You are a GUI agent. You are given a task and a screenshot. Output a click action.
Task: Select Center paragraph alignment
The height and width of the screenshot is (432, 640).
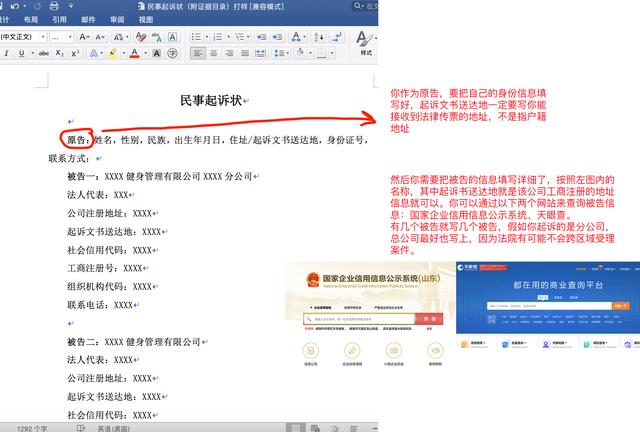pyautogui.click(x=213, y=53)
